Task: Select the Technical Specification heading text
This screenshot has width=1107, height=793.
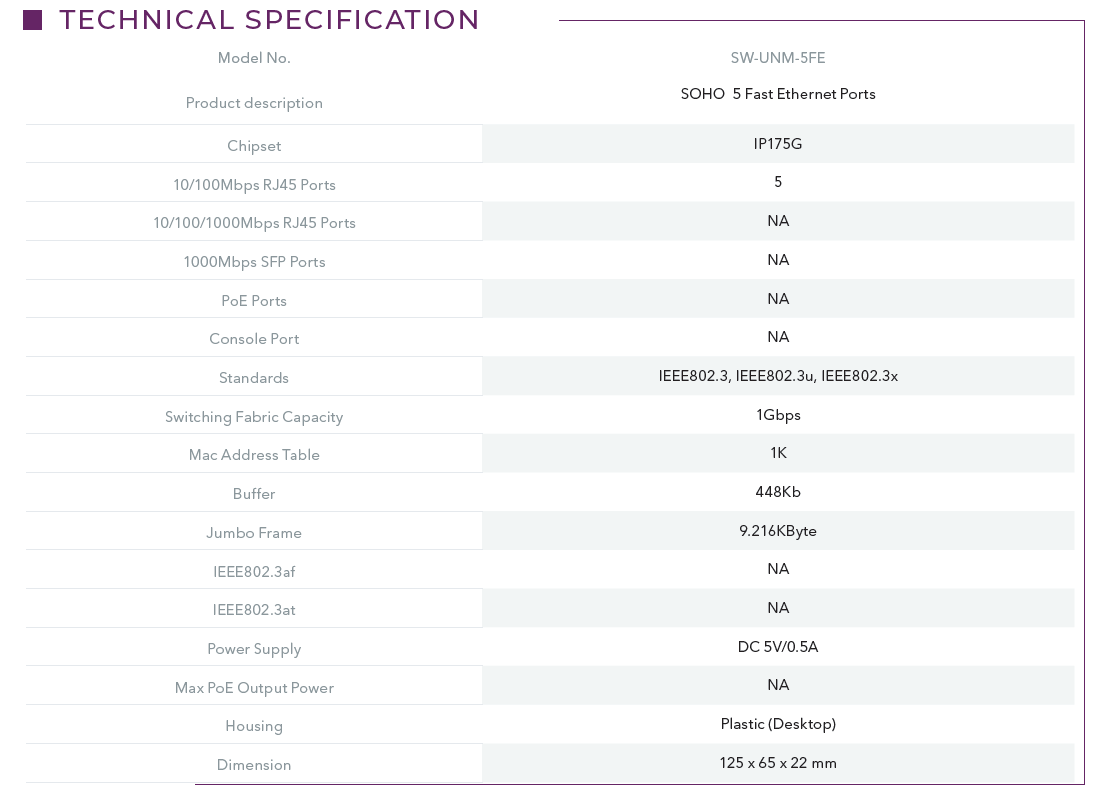Action: tap(269, 20)
